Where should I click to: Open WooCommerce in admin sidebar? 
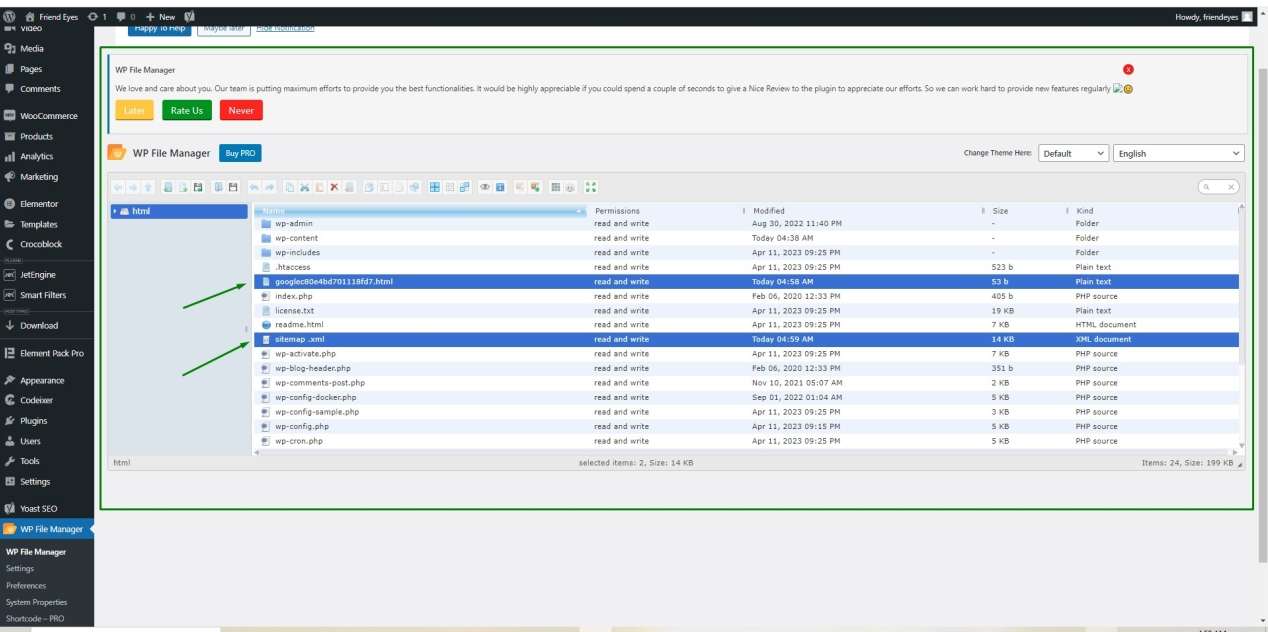point(47,116)
